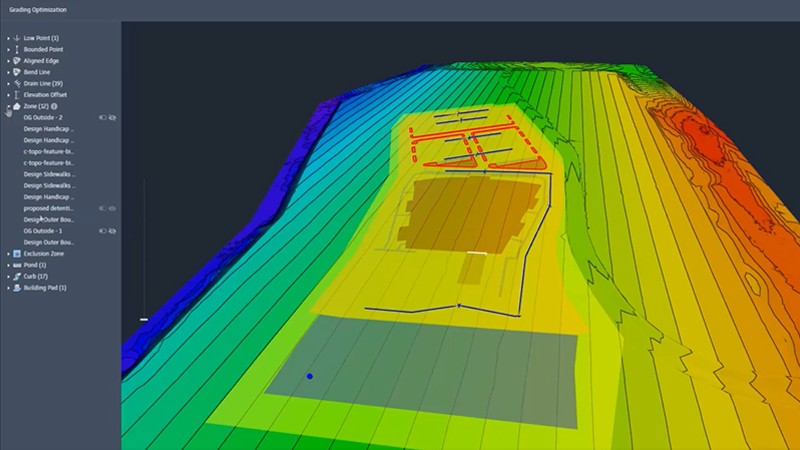The height and width of the screenshot is (450, 800).
Task: Expand the Curb (17) node
Action: (x=8, y=276)
